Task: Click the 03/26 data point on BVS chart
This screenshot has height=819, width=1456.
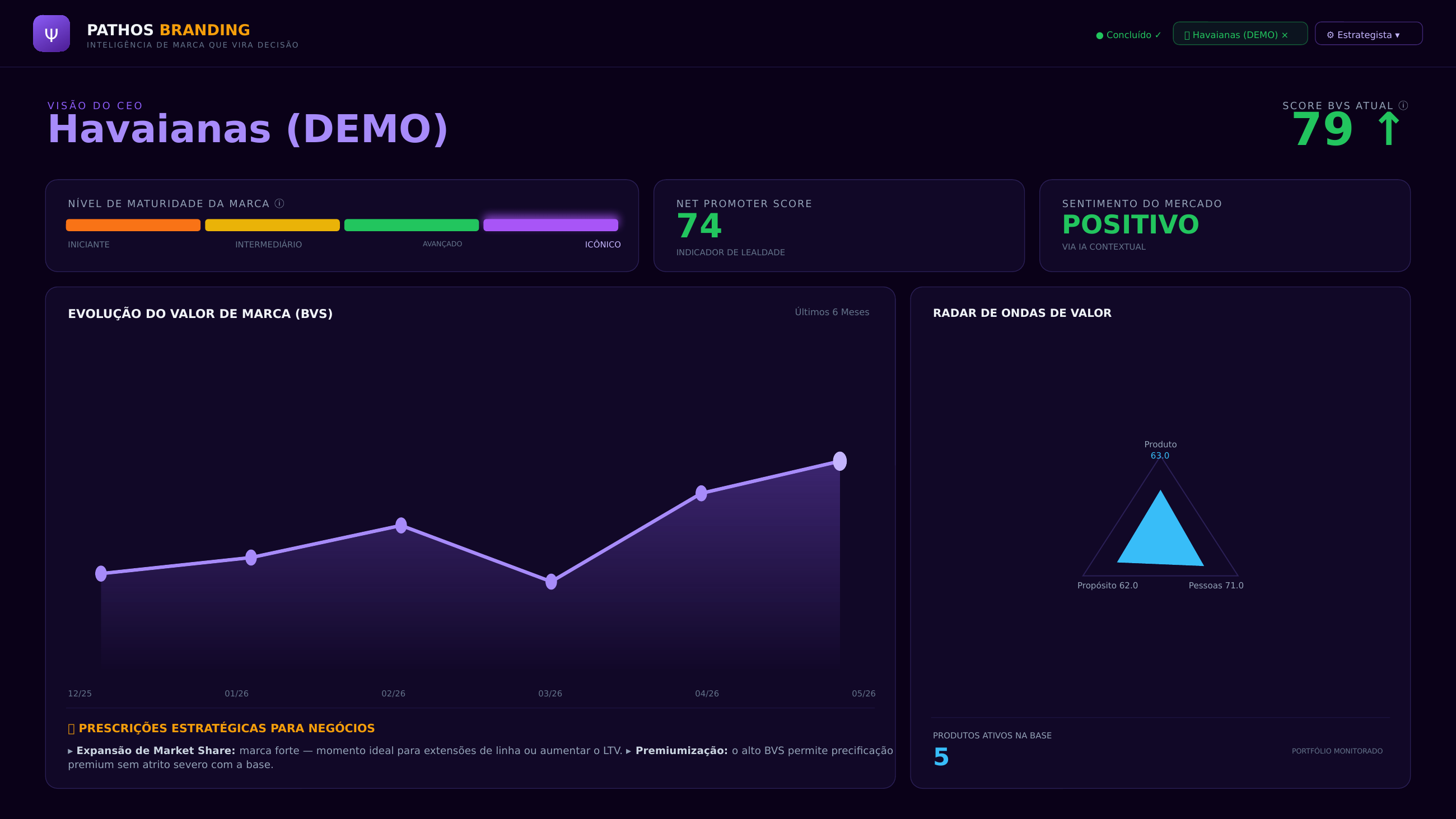Action: point(551,582)
